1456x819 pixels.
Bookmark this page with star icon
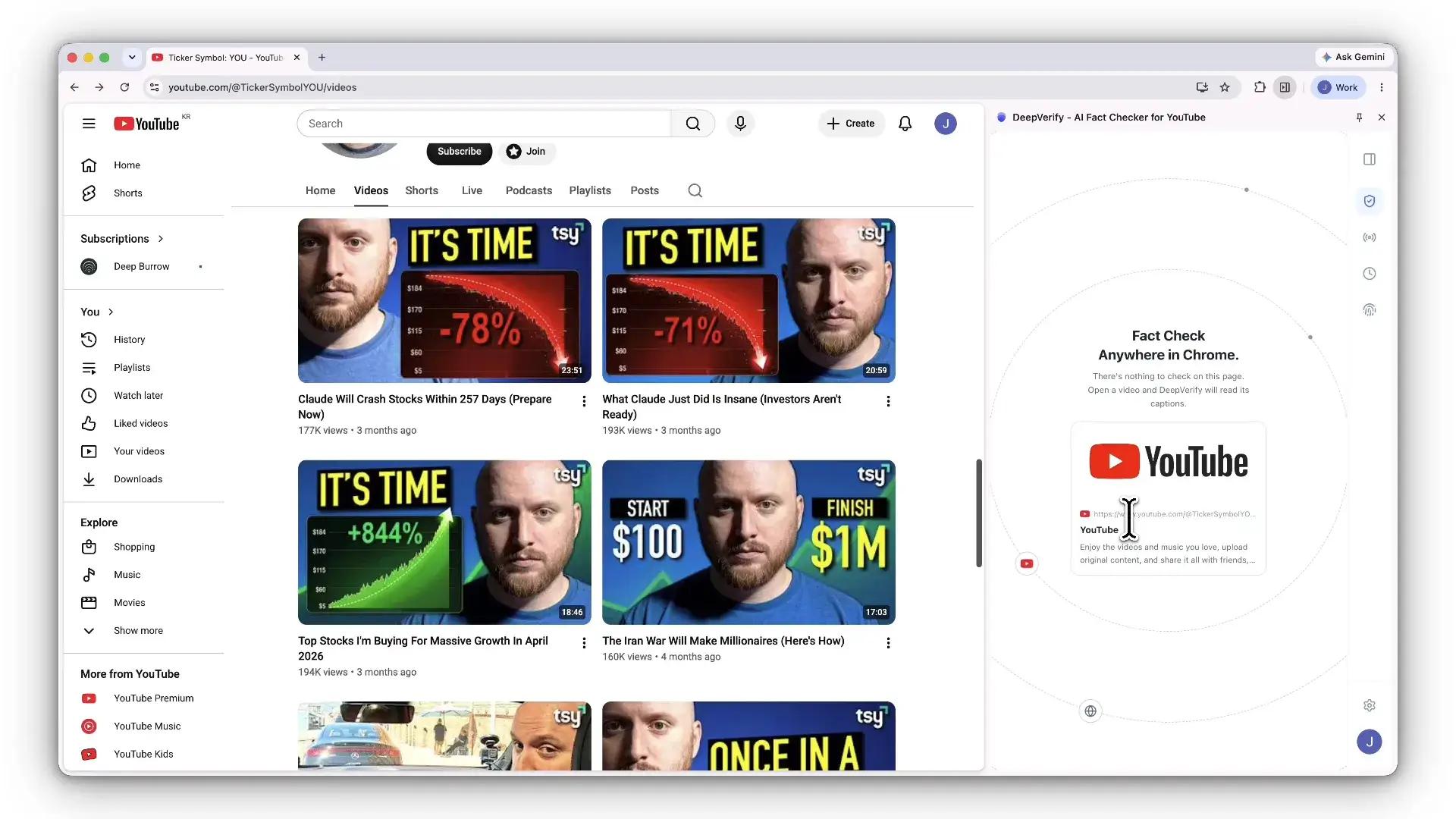click(x=1225, y=87)
